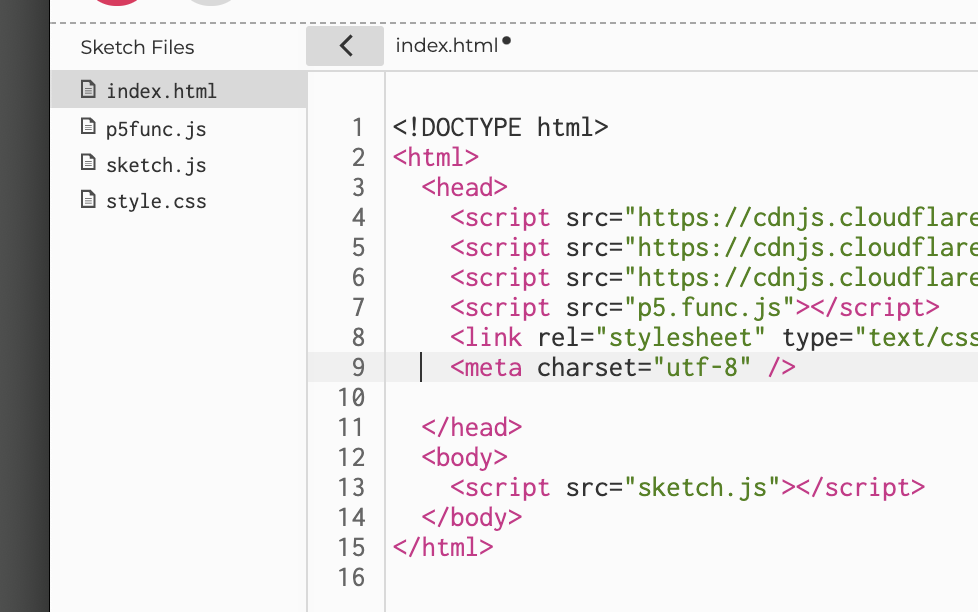Click the closing </head> tag
Viewport: 978px width, 612px height.
[x=472, y=427]
